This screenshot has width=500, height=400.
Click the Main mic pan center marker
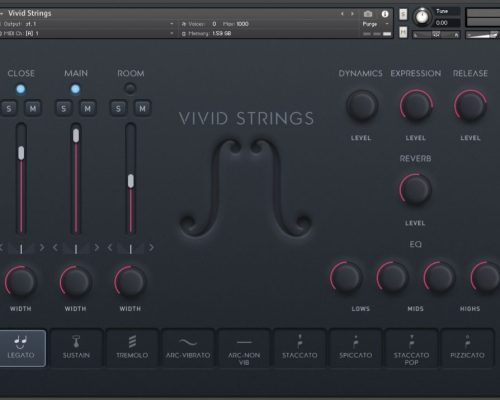coord(76,249)
